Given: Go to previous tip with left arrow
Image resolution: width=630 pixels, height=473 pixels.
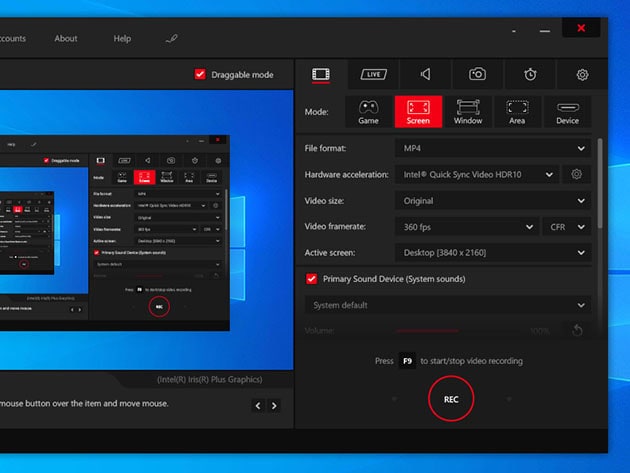Looking at the screenshot, I should click(x=258, y=406).
